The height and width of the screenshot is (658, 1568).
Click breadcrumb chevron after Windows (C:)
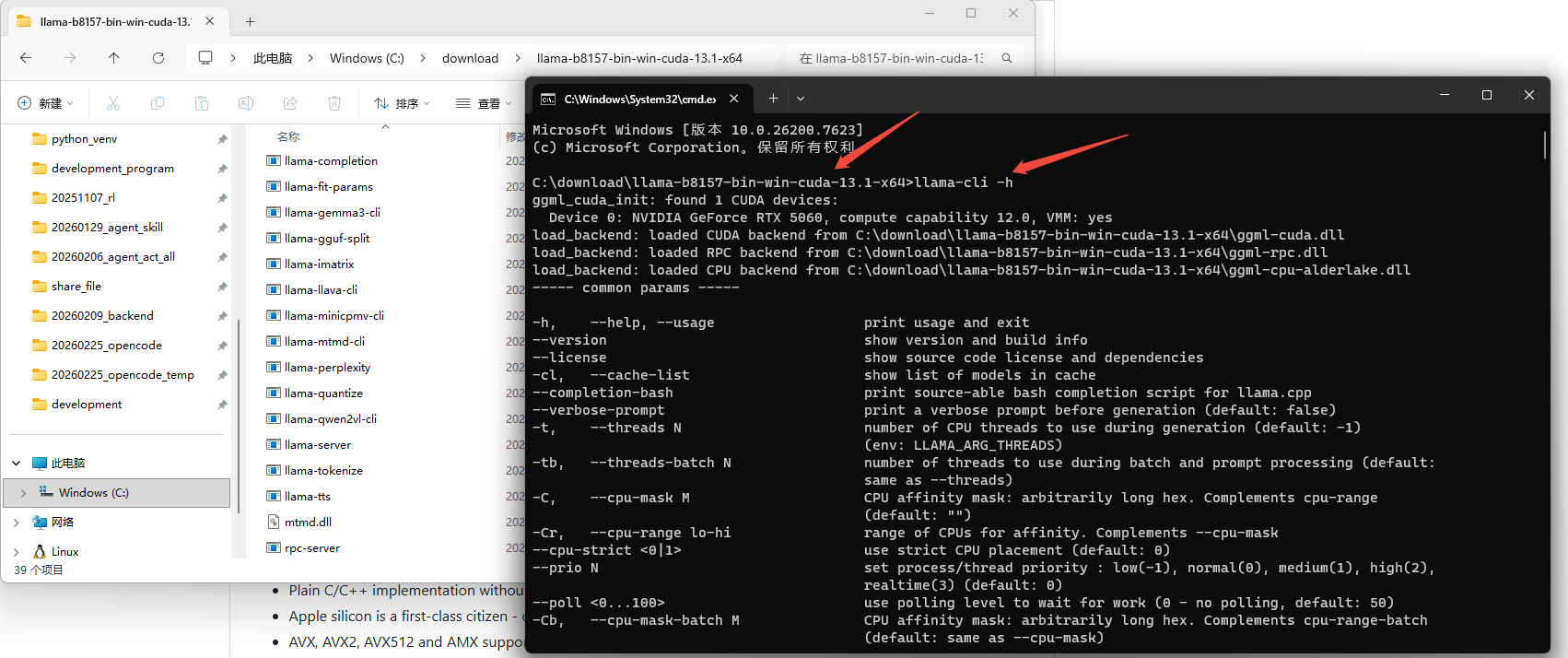pos(423,58)
